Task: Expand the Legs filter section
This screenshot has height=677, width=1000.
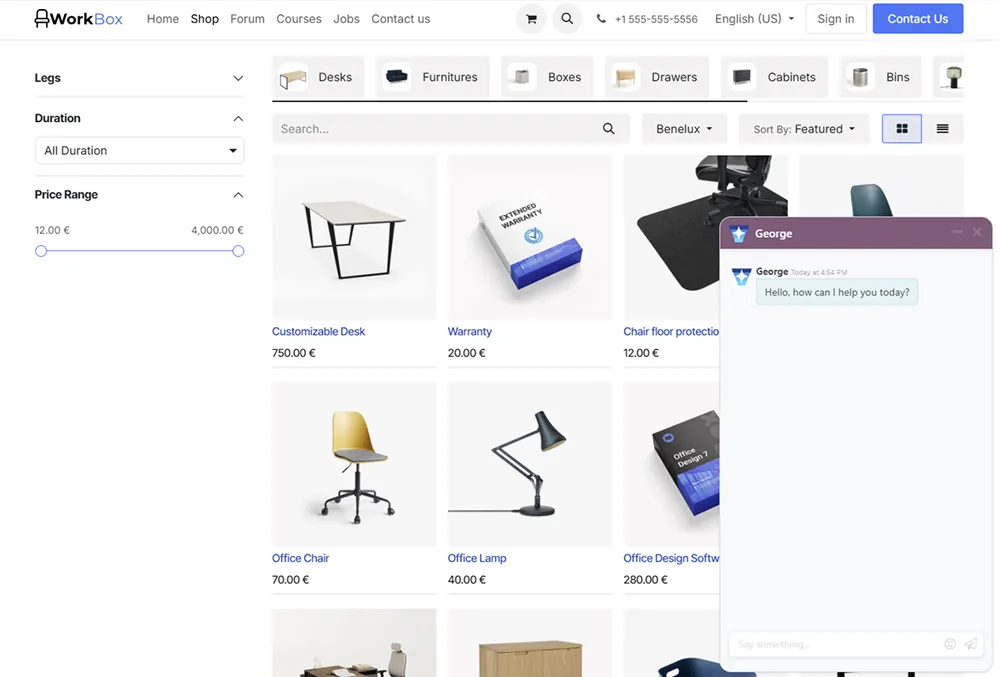Action: click(238, 78)
